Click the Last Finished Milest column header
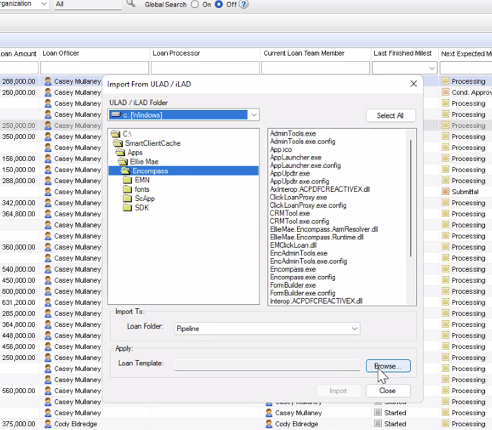Viewport: 492px width, 430px height. [x=403, y=53]
